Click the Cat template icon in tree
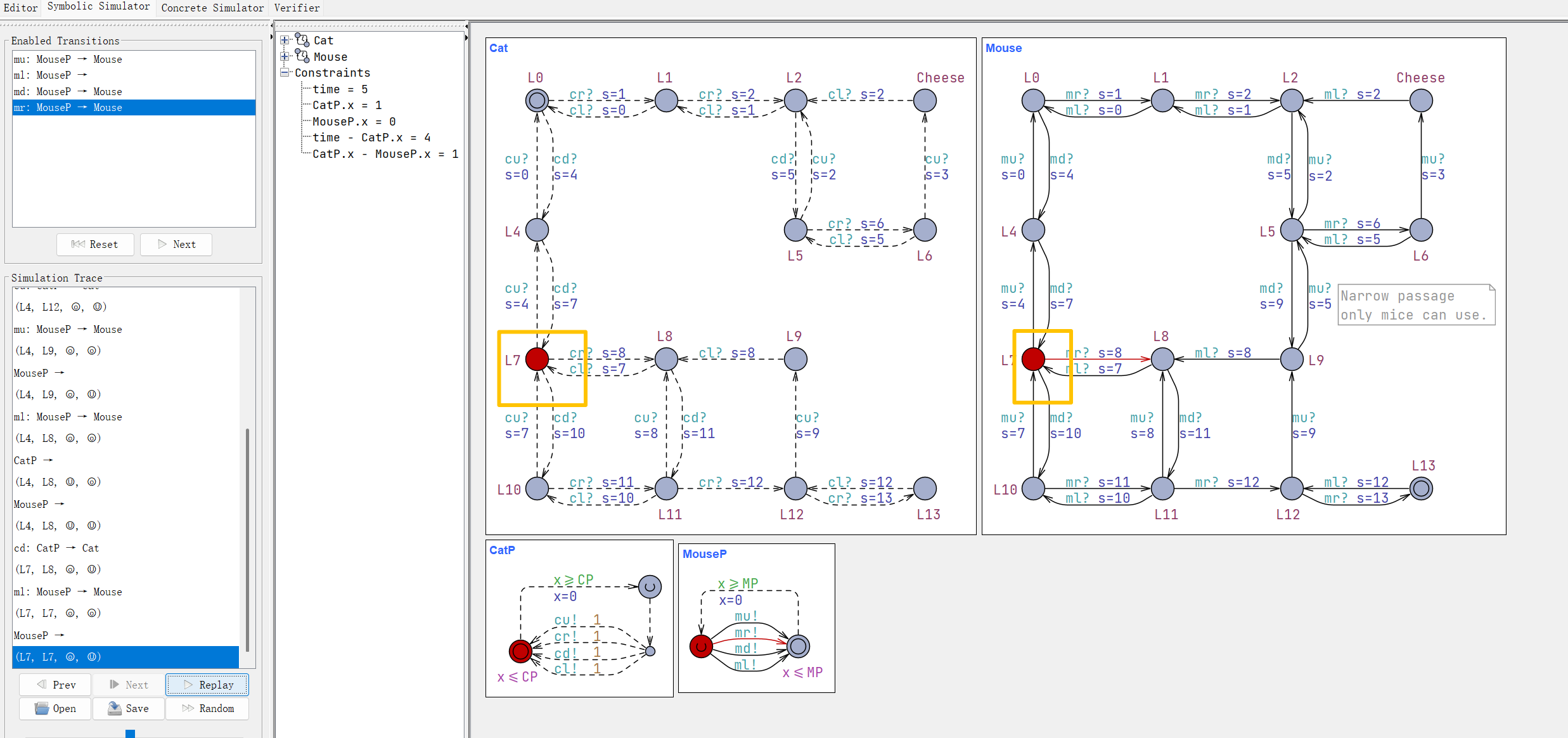The height and width of the screenshot is (738, 1568). (x=302, y=41)
